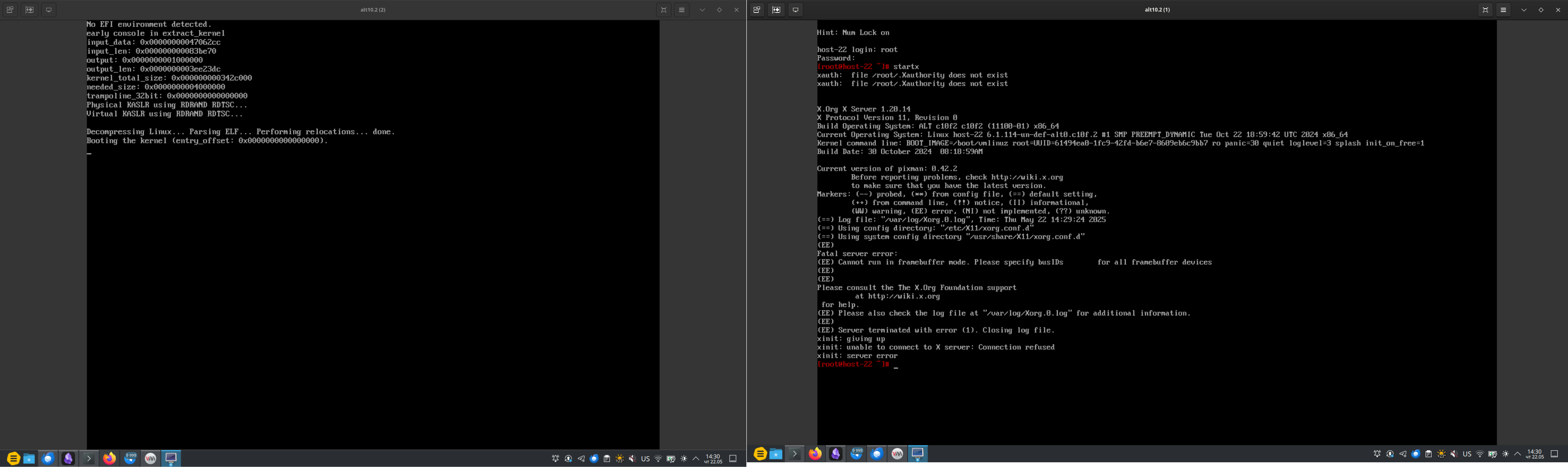Click the second toolbar icon in alt10.2 (1) window
Viewport: 1568px width, 467px height.
776,10
